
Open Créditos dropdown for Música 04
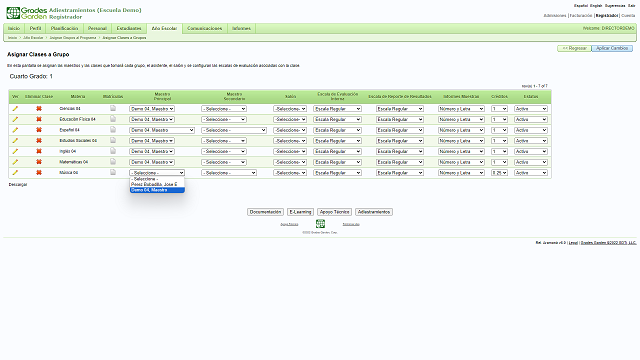(x=499, y=173)
